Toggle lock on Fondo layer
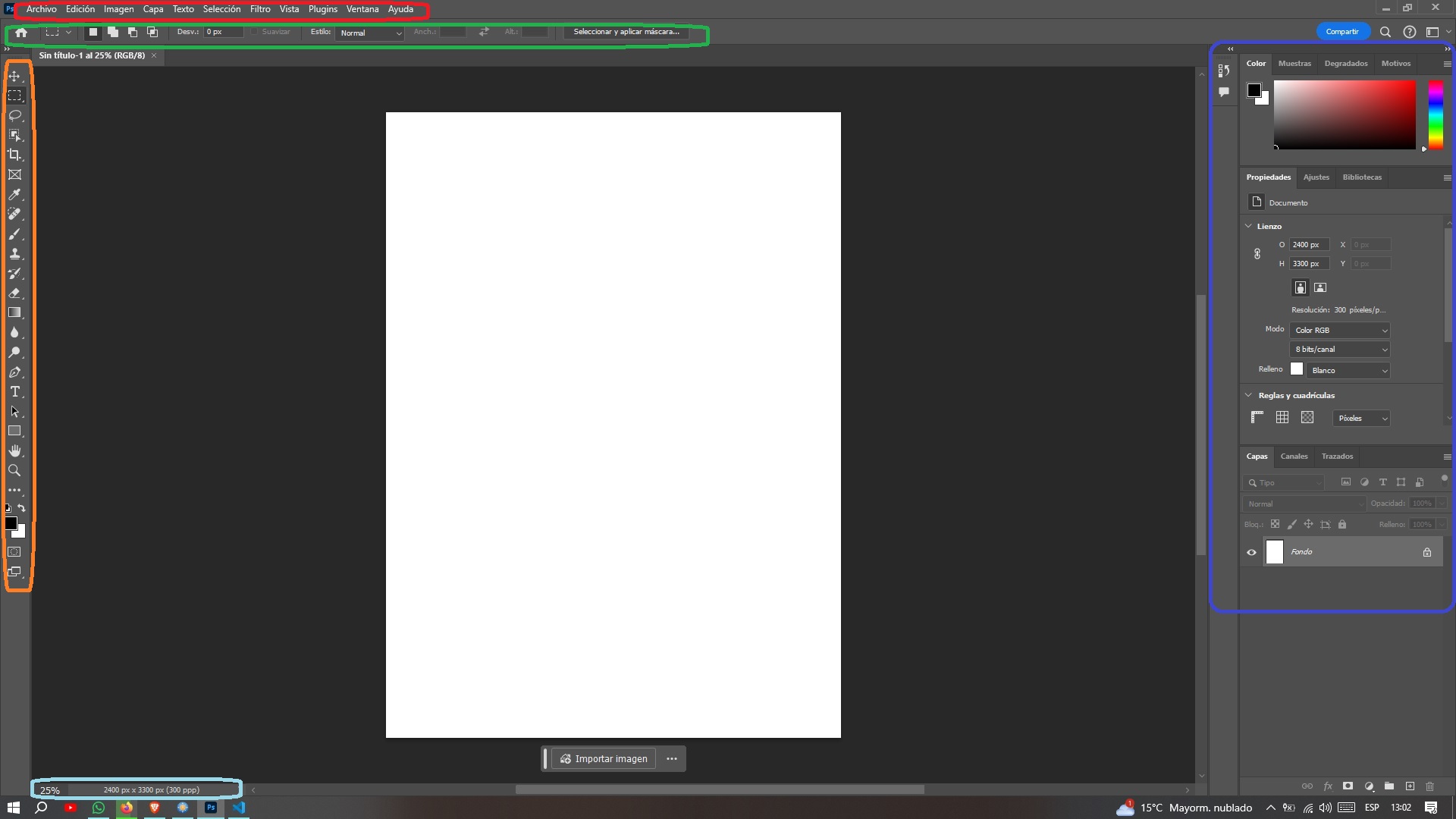This screenshot has height=819, width=1456. tap(1427, 551)
